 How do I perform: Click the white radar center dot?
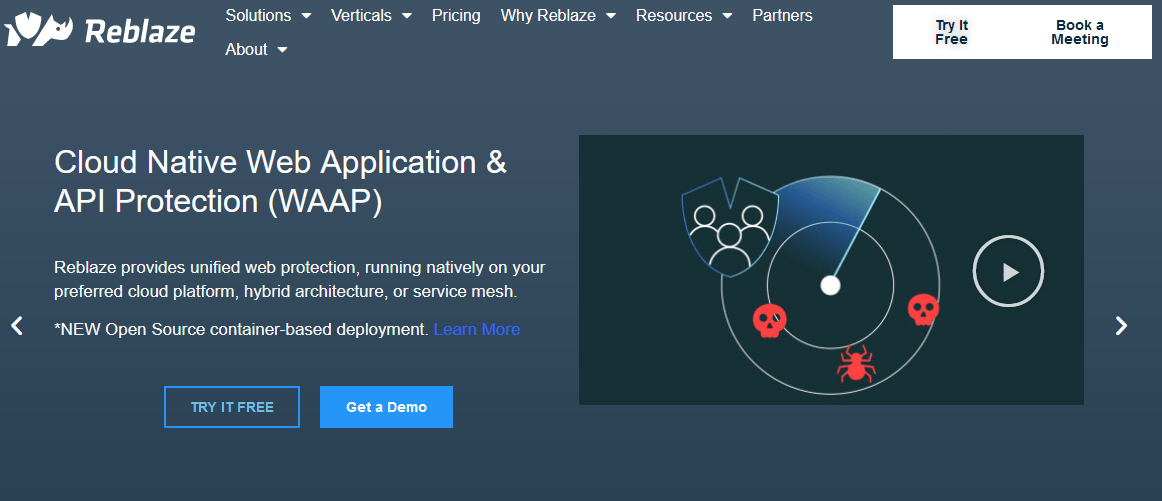[x=830, y=286]
